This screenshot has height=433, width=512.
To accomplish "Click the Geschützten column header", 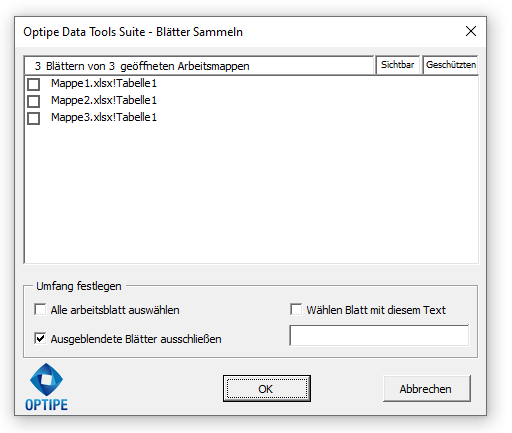I will tap(451, 65).
